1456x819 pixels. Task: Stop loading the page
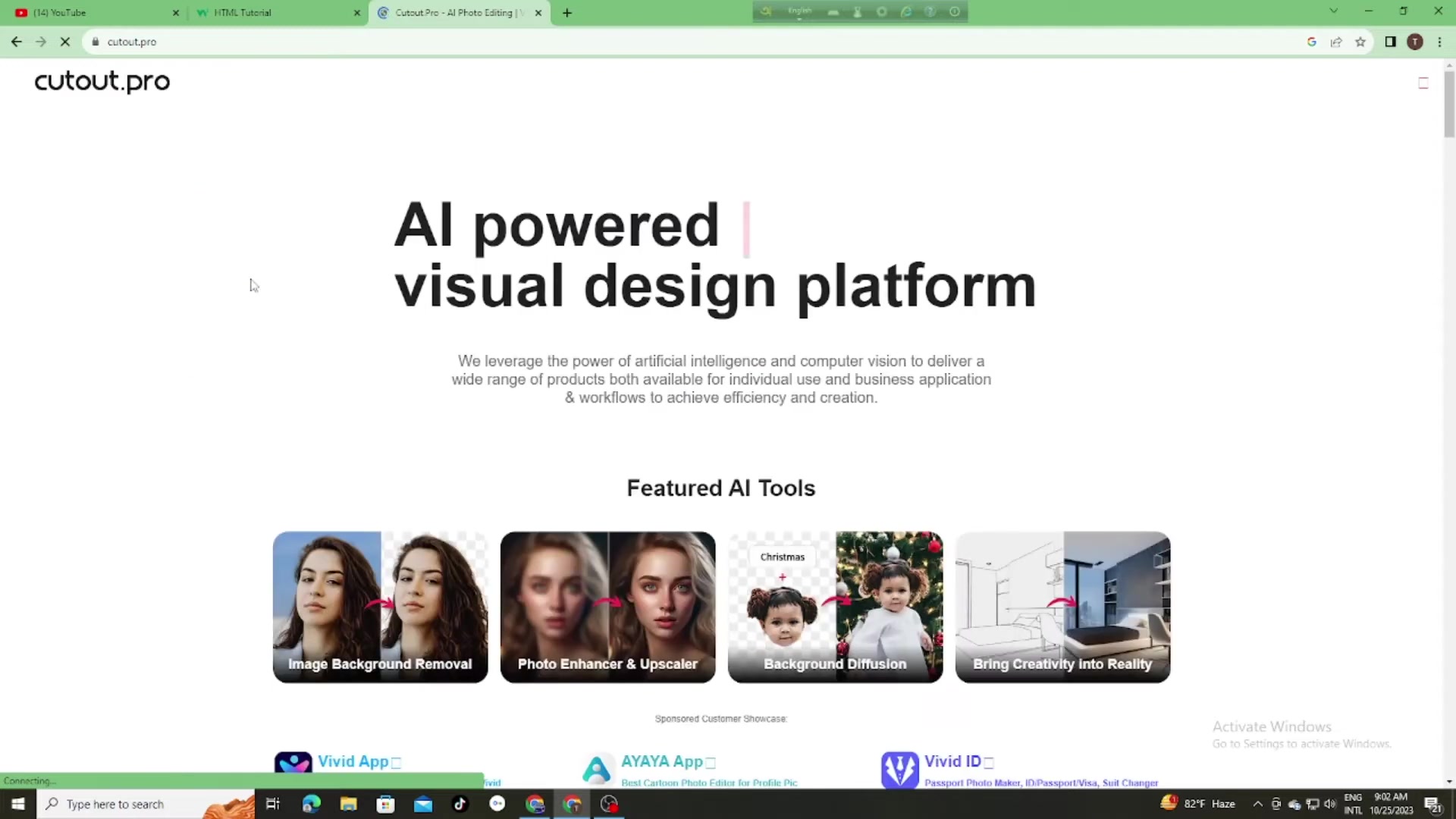pos(65,42)
